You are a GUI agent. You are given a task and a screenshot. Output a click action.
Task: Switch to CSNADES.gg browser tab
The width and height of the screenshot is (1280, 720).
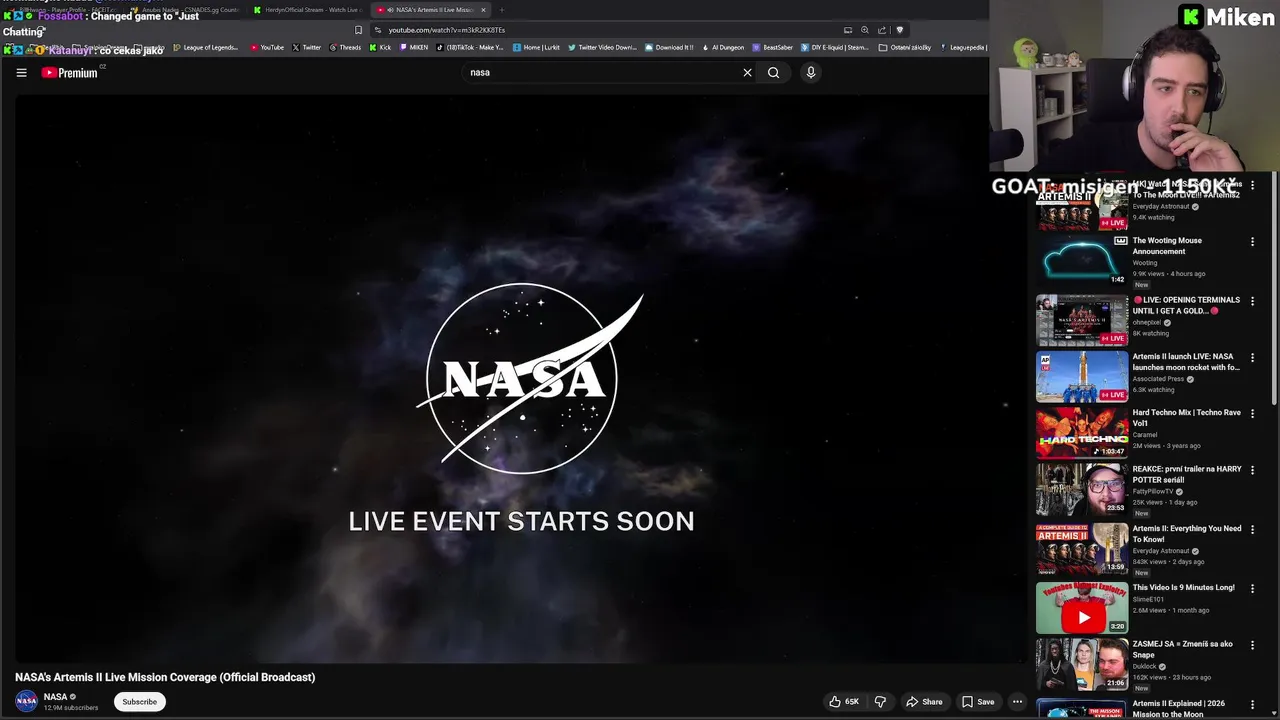point(189,10)
